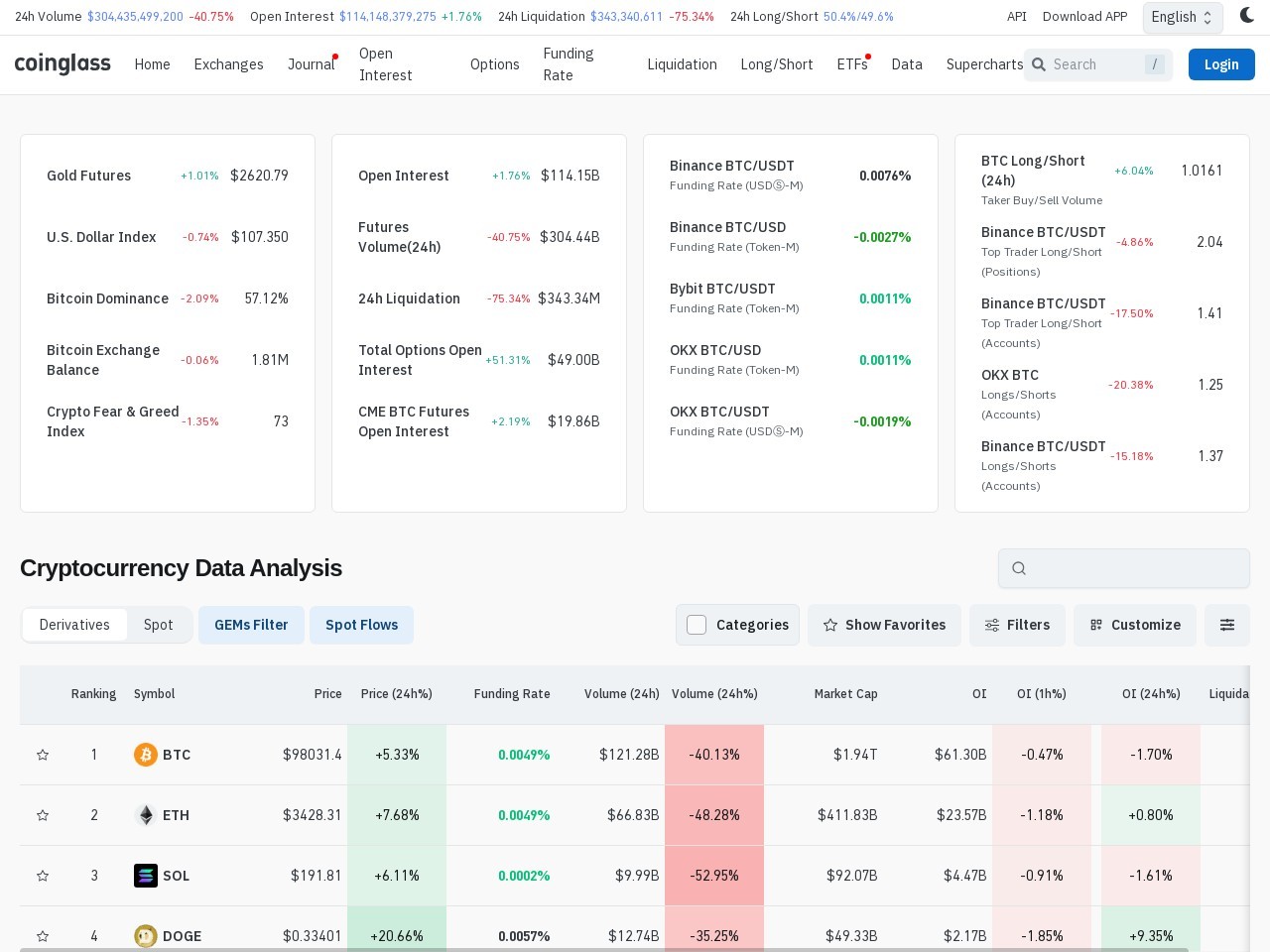Viewport: 1270px width, 952px height.
Task: Open BTC Long/Short (24h) row
Action: click(1102, 179)
